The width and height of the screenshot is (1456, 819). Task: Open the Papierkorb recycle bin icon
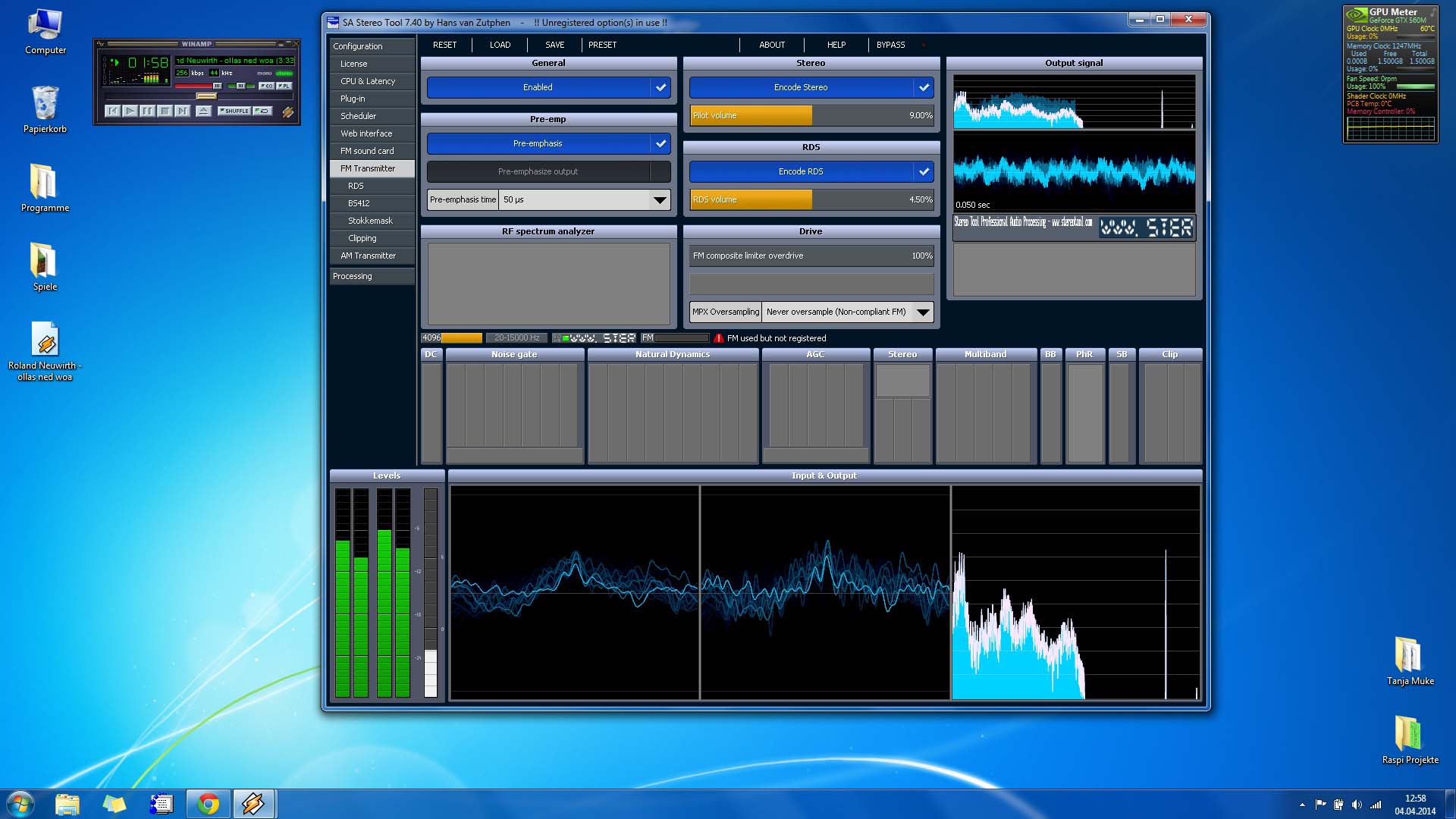click(x=45, y=110)
